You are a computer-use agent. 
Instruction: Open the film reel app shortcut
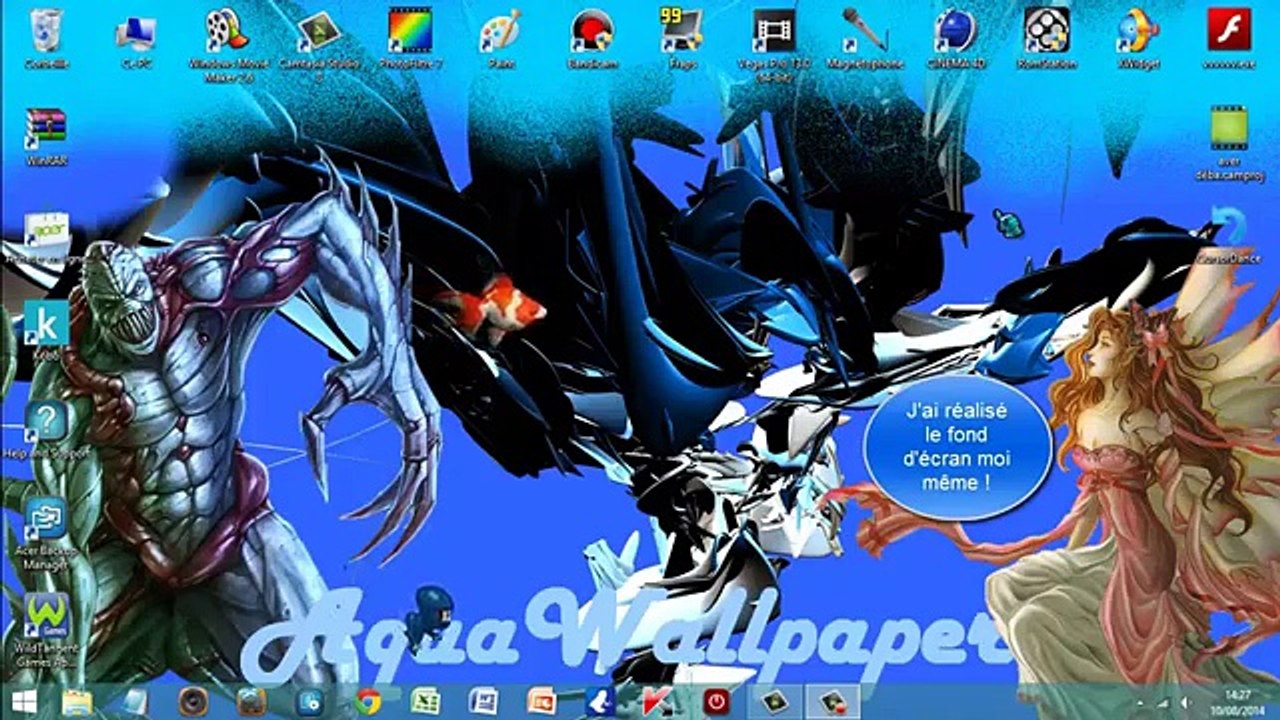1047,37
